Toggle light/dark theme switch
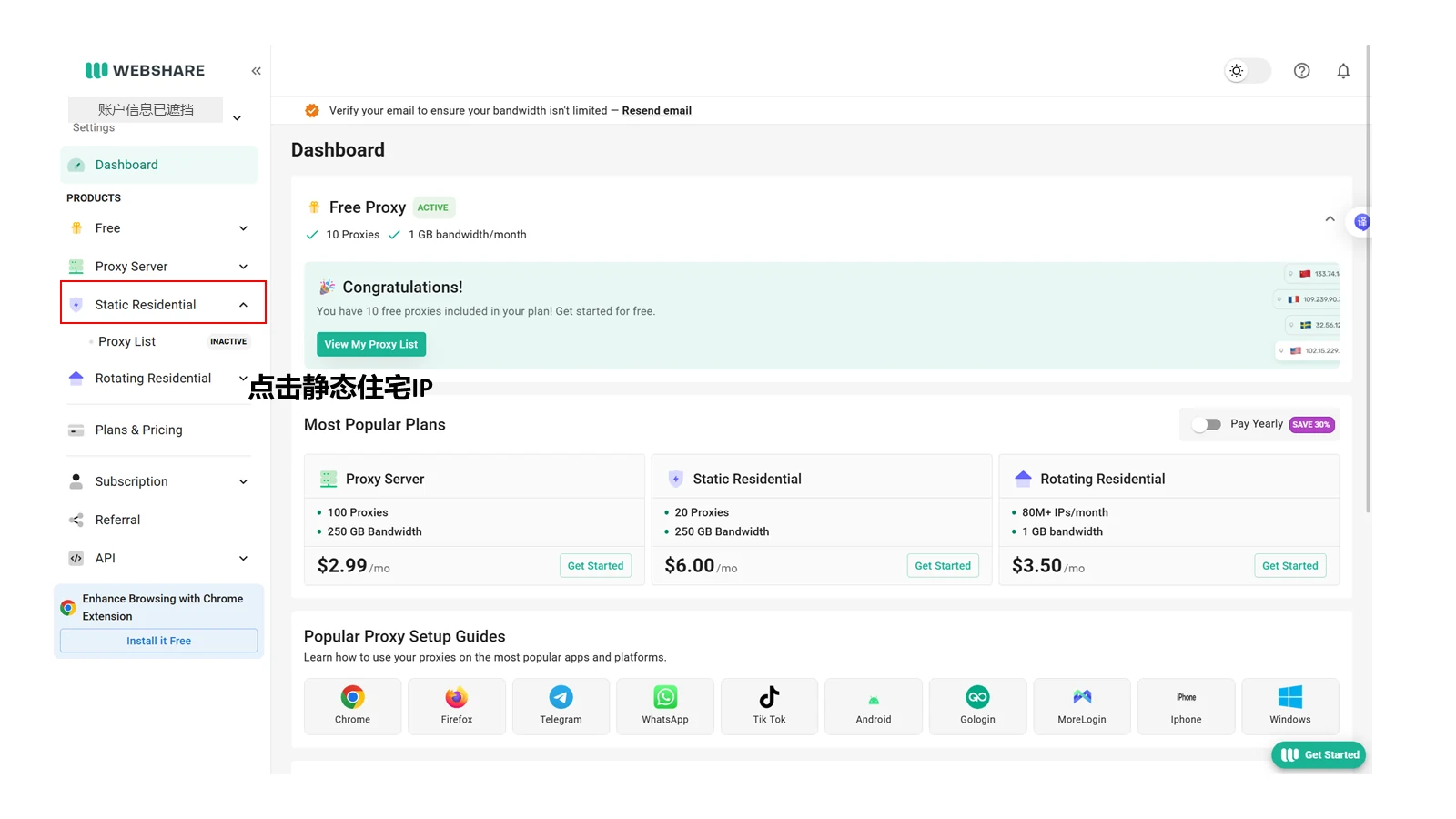This screenshot has height=819, width=1456. coord(1247,71)
